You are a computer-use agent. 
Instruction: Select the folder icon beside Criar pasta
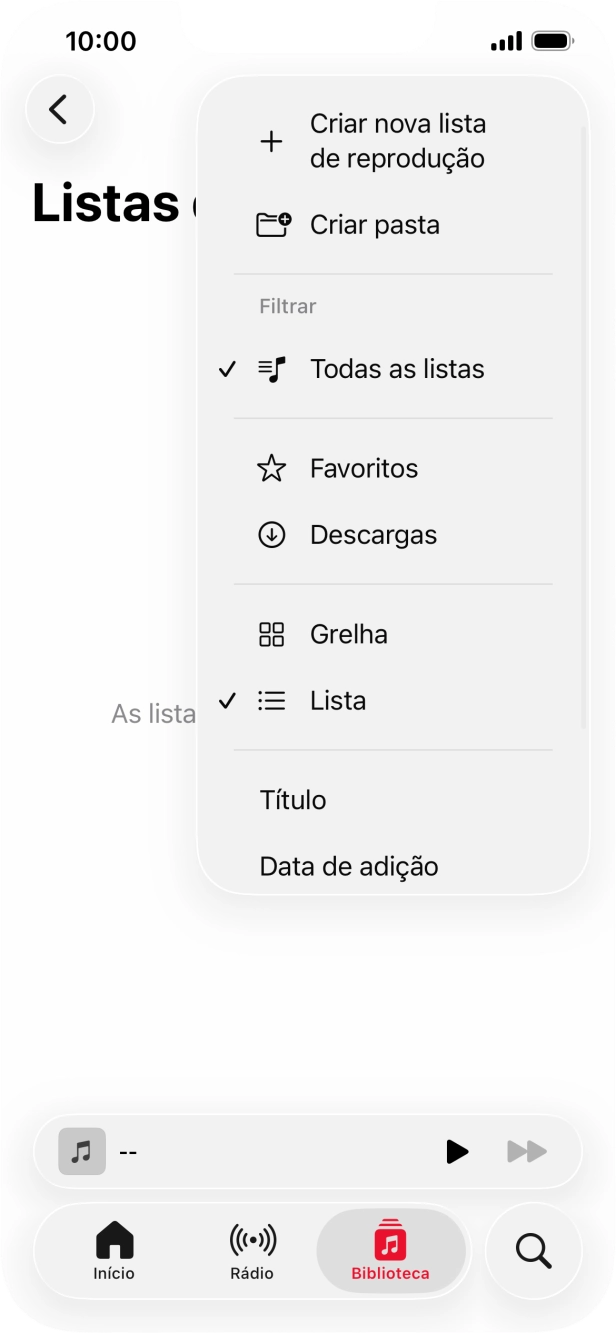click(x=271, y=224)
